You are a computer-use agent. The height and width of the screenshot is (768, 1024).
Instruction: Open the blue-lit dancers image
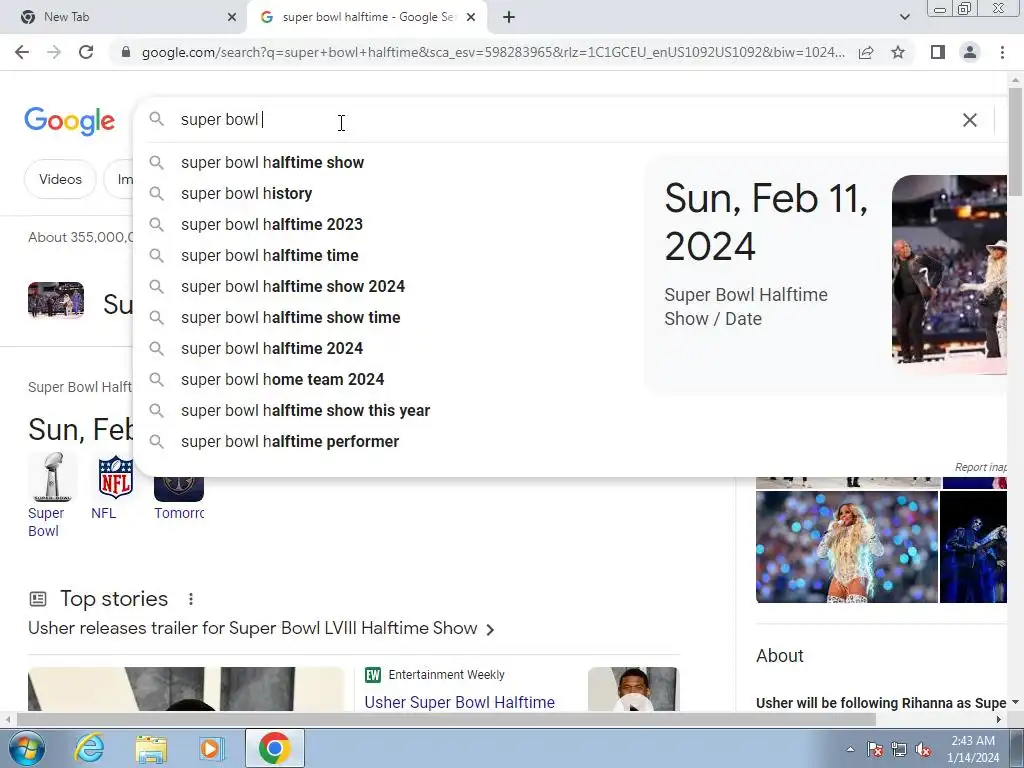[x=973, y=547]
